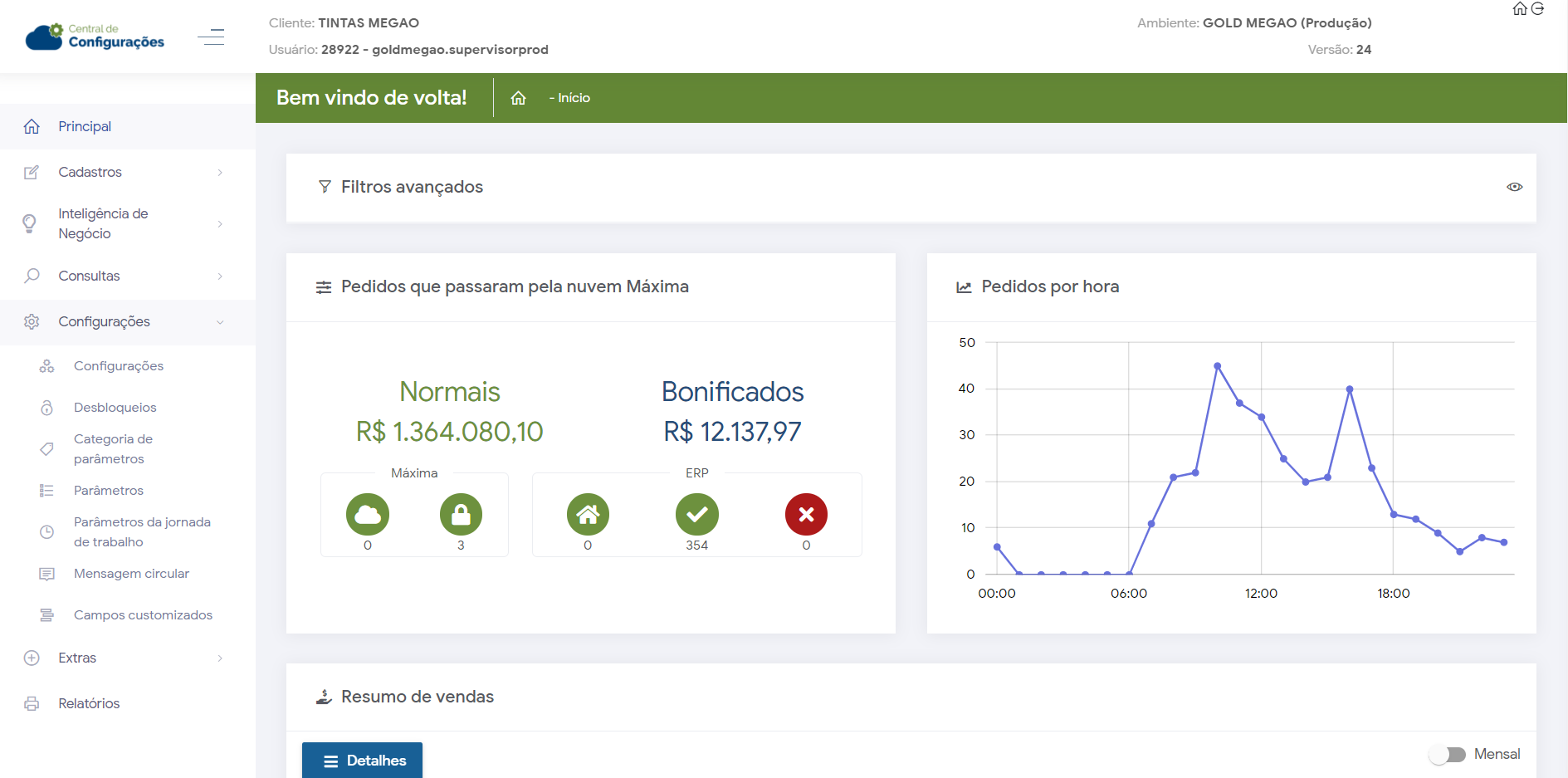
Task: Open the Desbloqueios submenu item
Action: coord(115,407)
